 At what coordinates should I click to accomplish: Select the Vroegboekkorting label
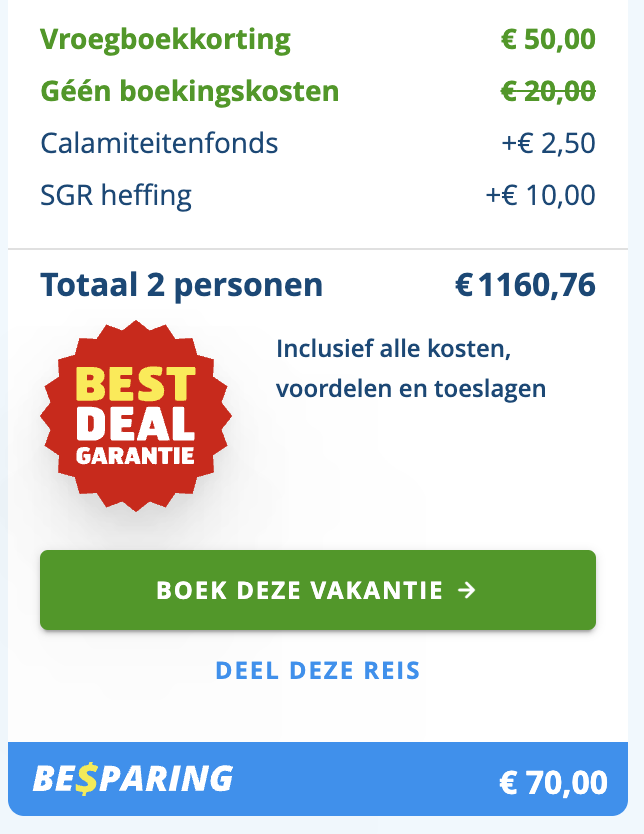(x=165, y=40)
